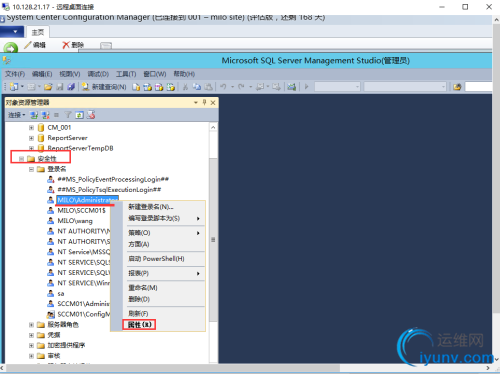This screenshot has height=374, width=500.
Task: Expand the CM_001 database node
Action: tap(31, 128)
